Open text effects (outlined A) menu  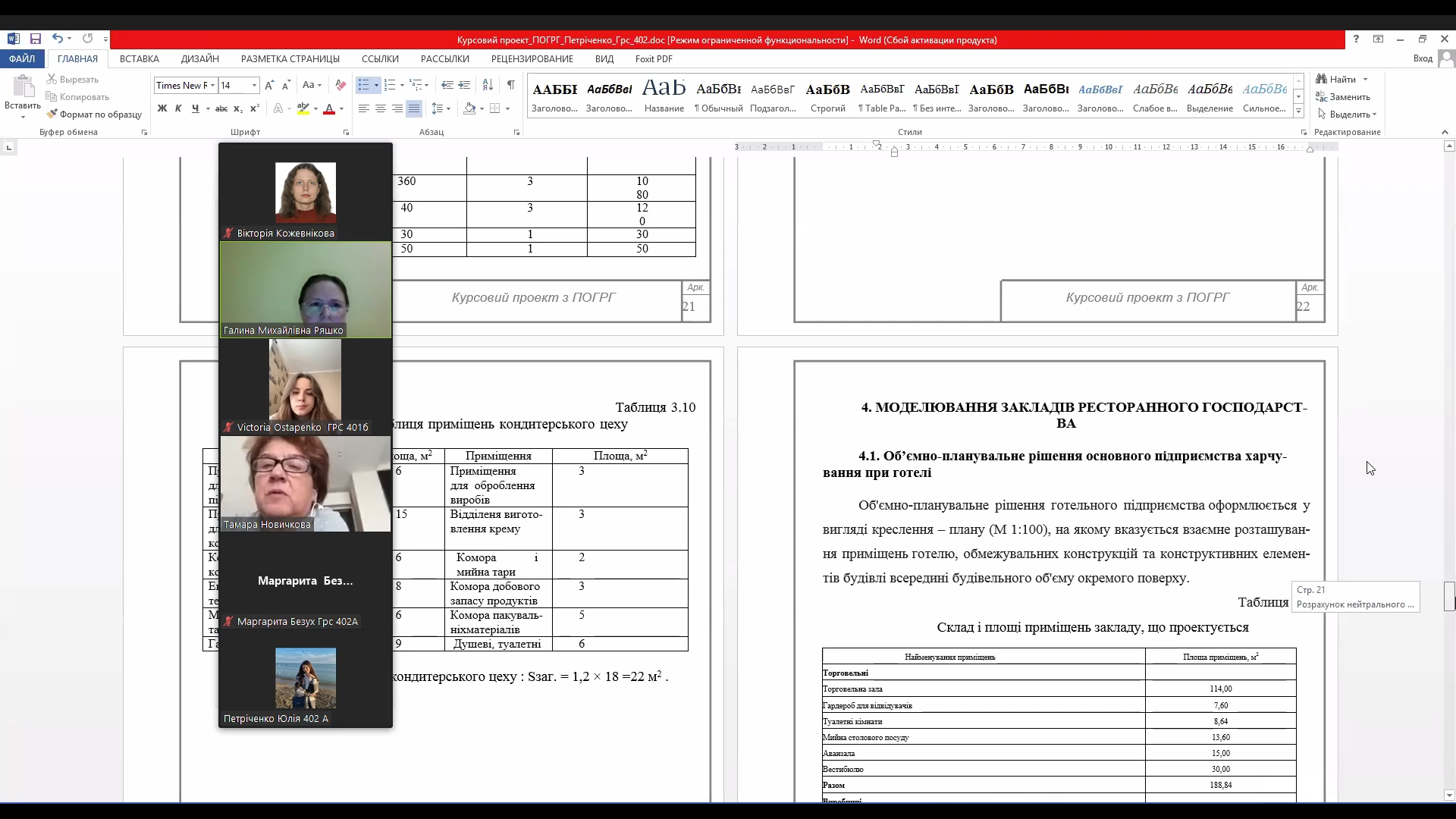point(278,109)
